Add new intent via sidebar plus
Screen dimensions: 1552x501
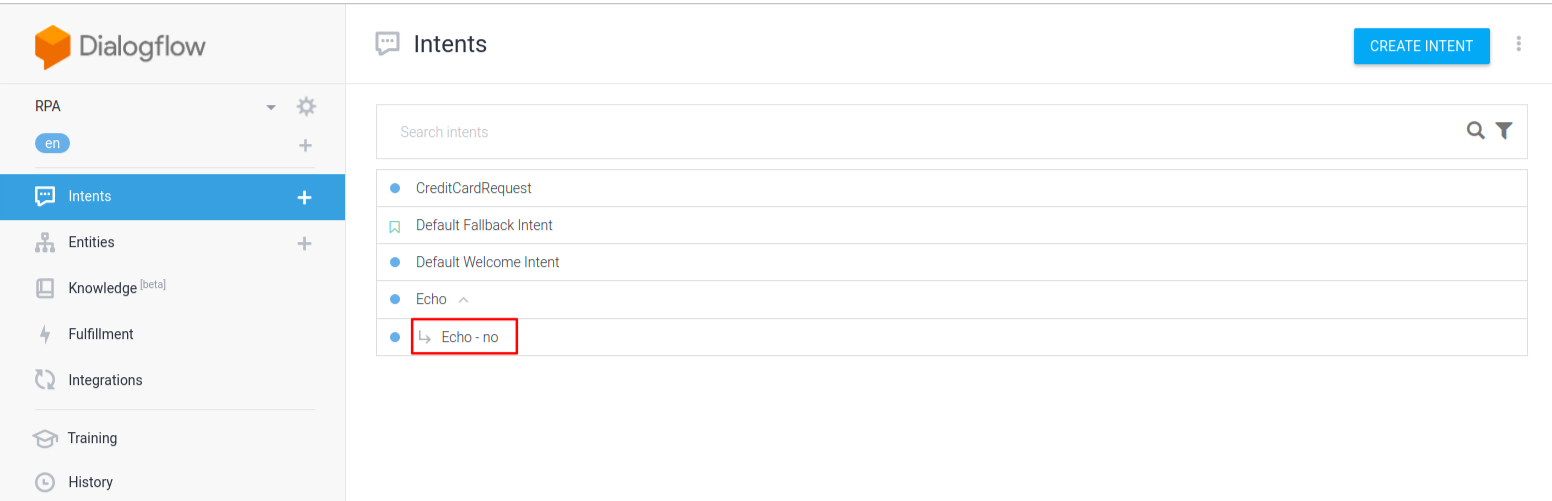305,197
